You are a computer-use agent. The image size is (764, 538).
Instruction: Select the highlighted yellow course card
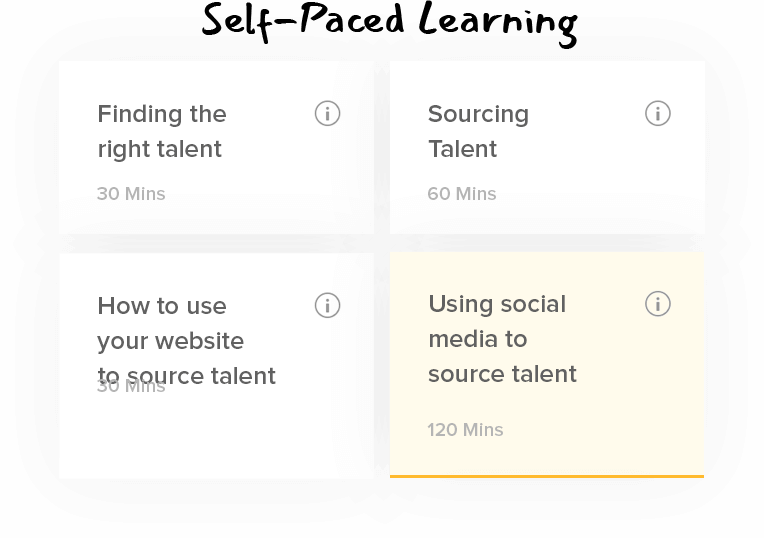tap(547, 365)
